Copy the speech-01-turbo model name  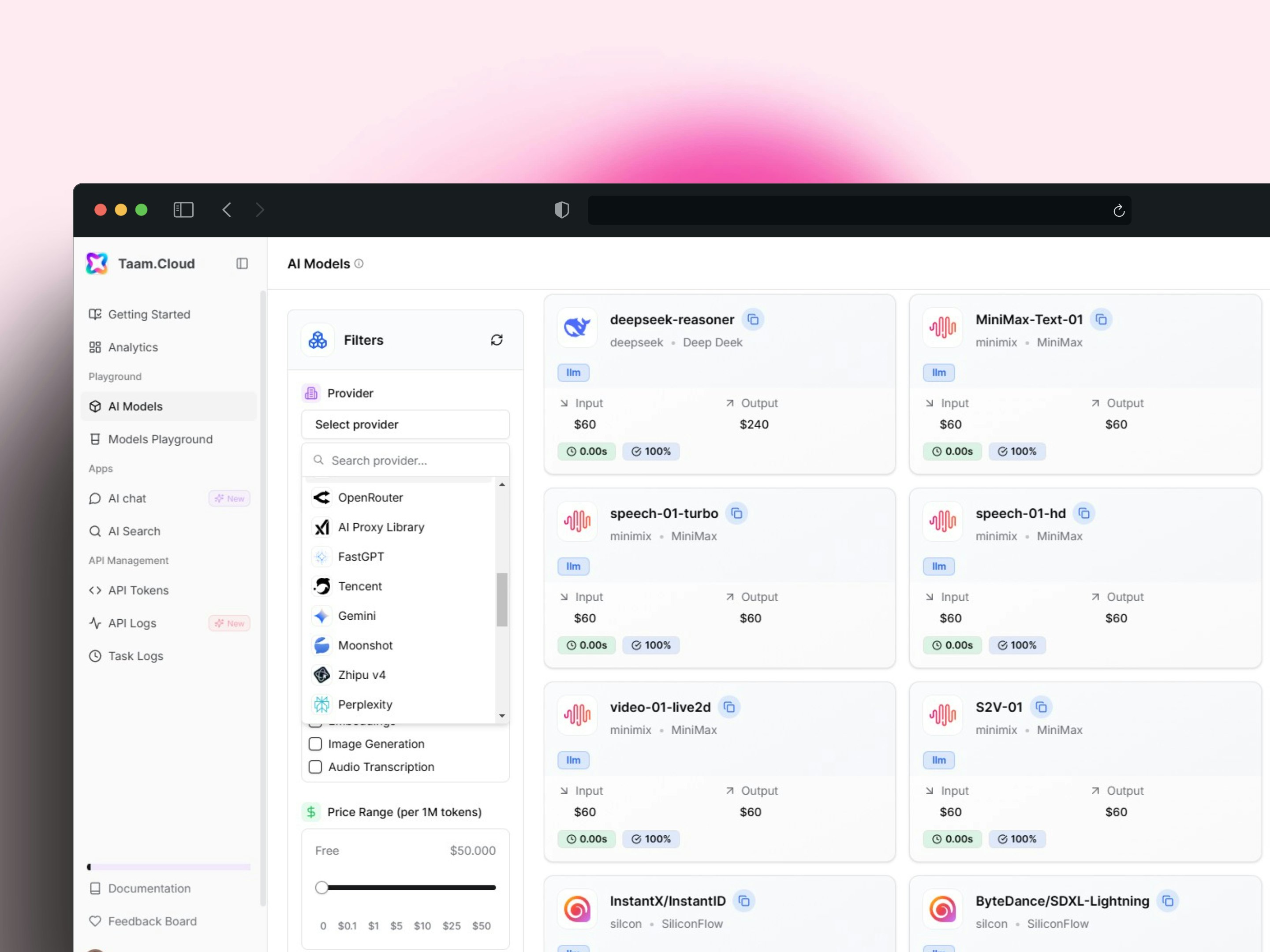[736, 513]
